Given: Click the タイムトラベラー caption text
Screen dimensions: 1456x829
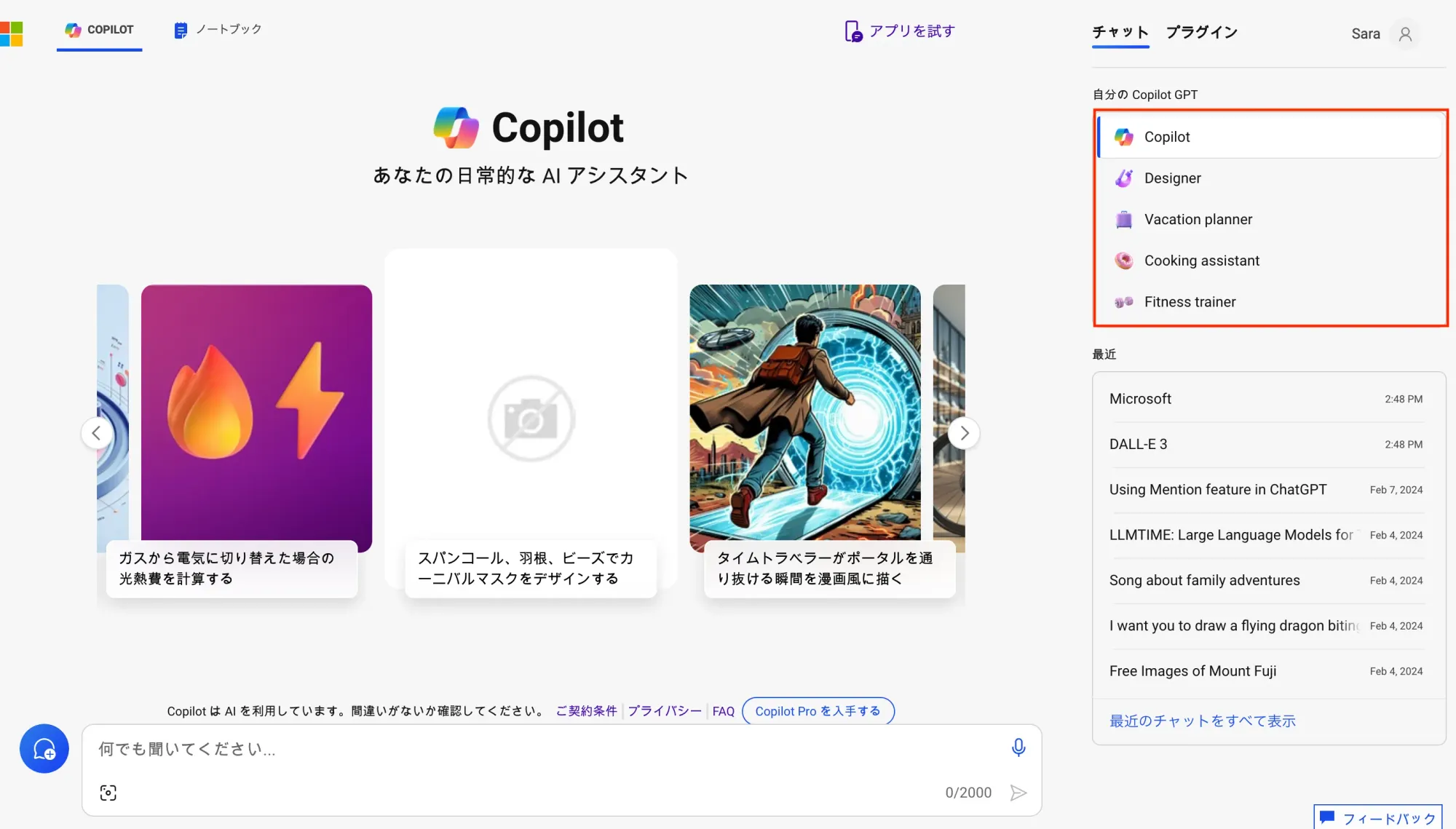Looking at the screenshot, I should (x=825, y=568).
